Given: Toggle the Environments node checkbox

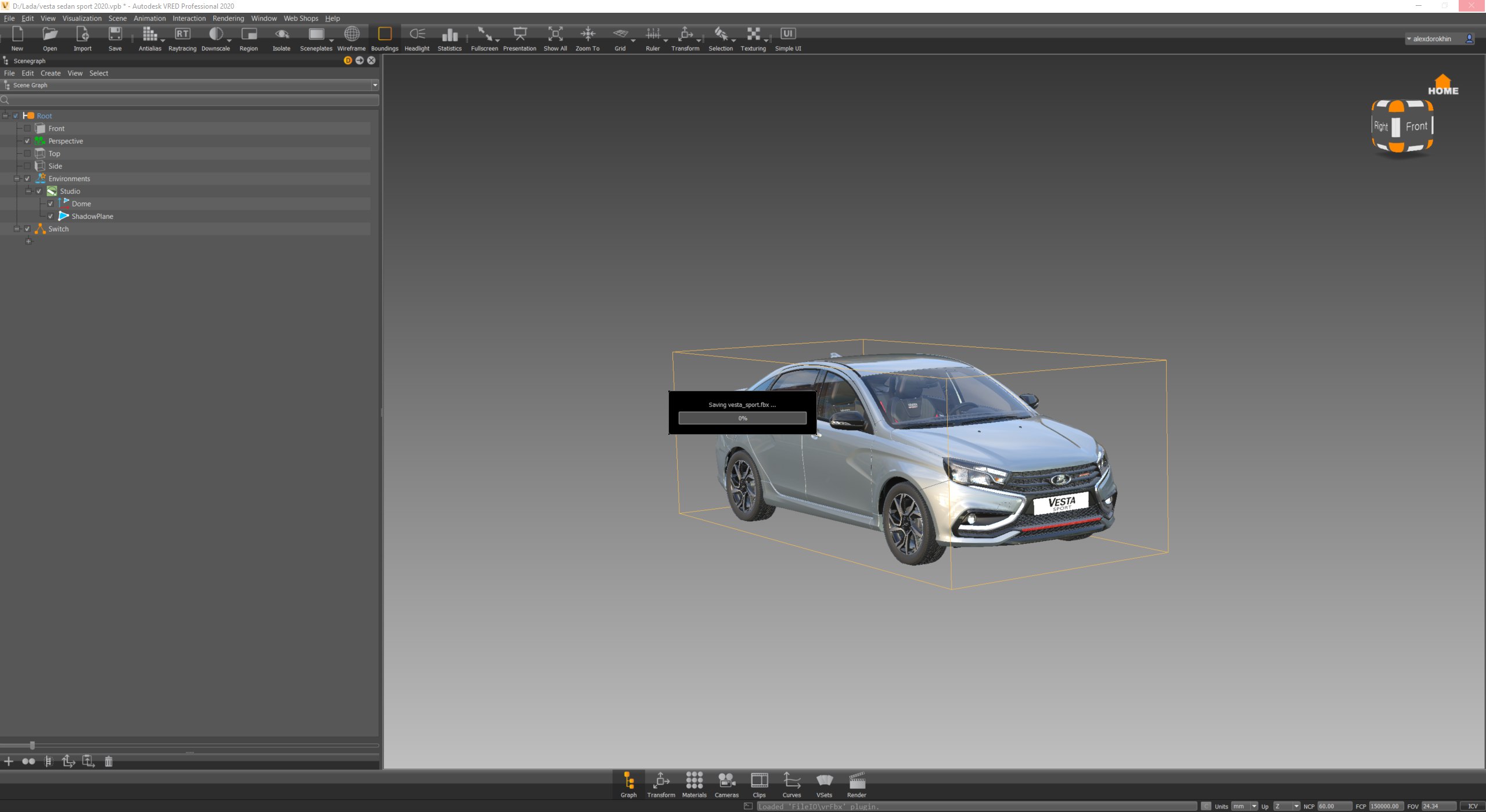Looking at the screenshot, I should coord(27,179).
